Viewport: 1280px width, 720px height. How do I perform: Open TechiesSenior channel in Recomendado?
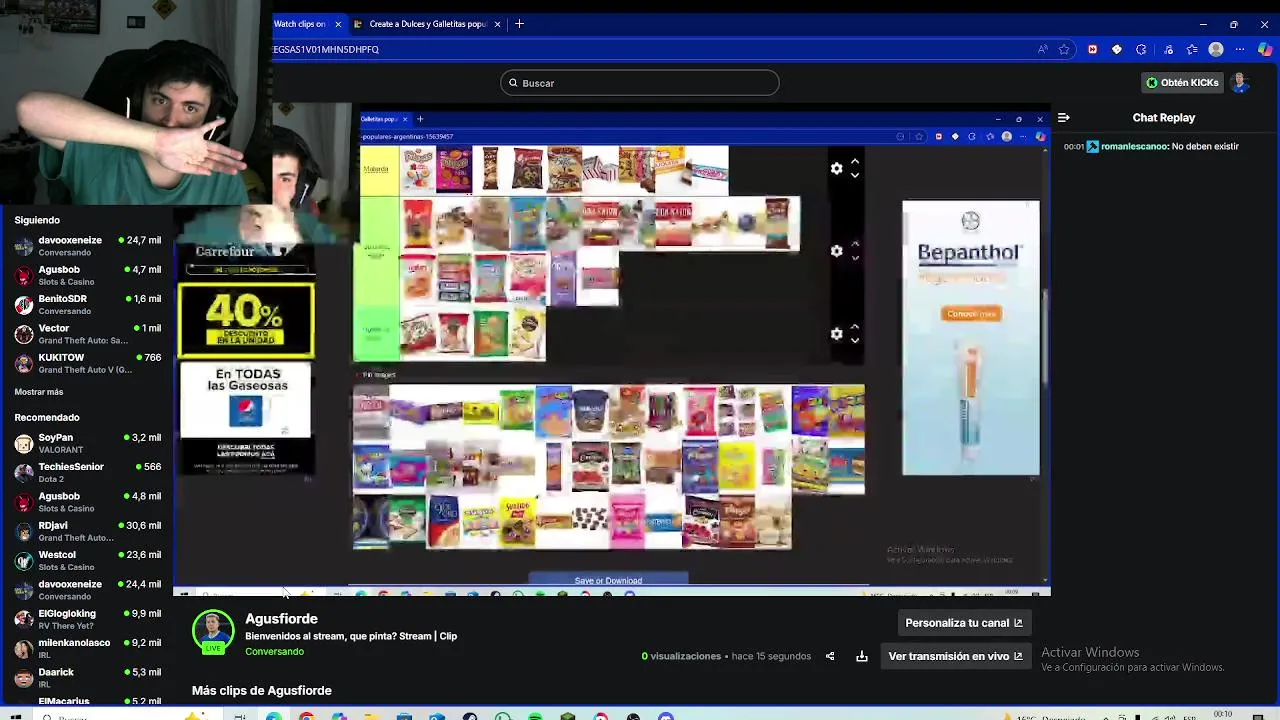tap(88, 472)
